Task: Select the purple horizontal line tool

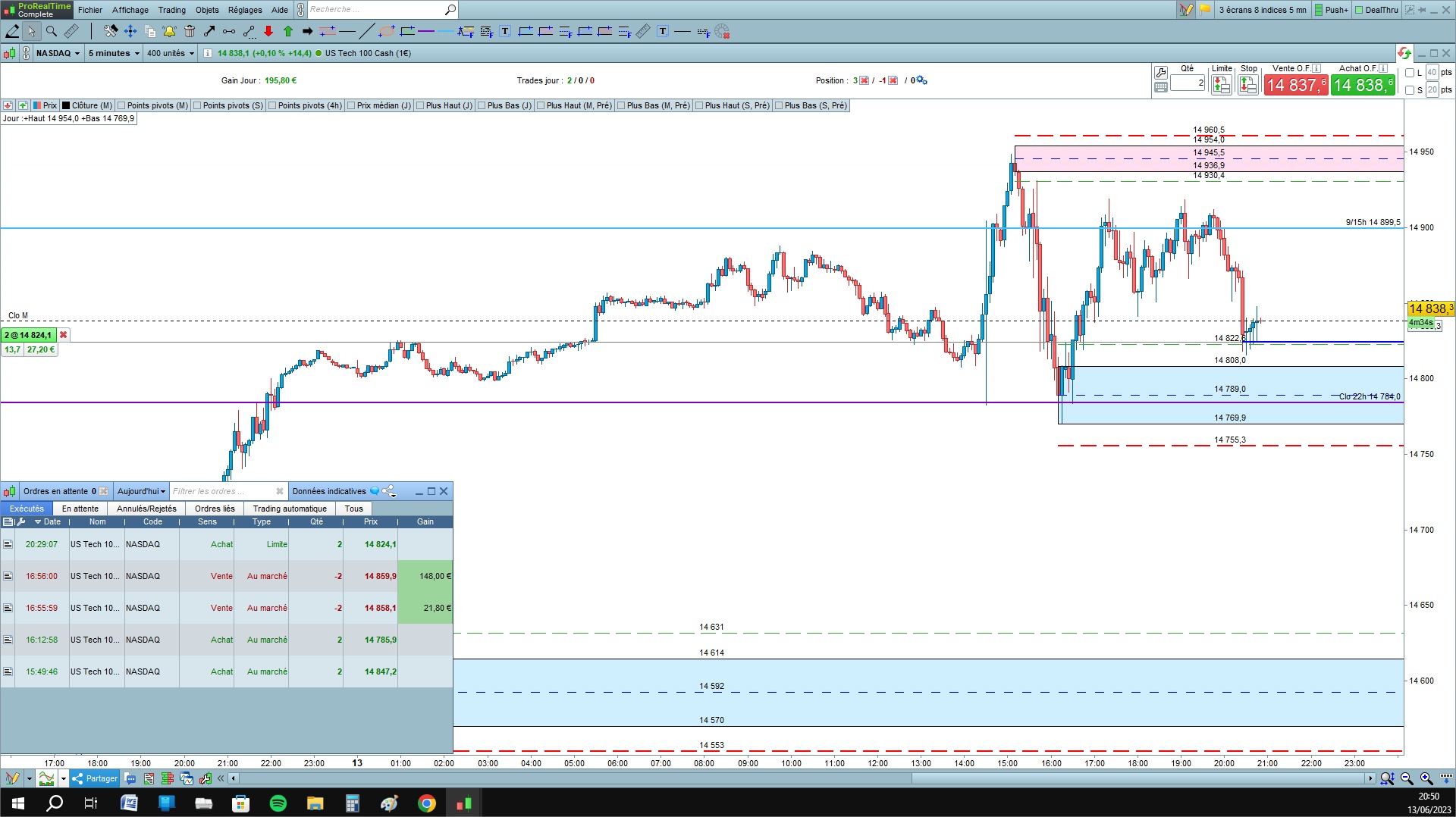Action: click(x=426, y=31)
